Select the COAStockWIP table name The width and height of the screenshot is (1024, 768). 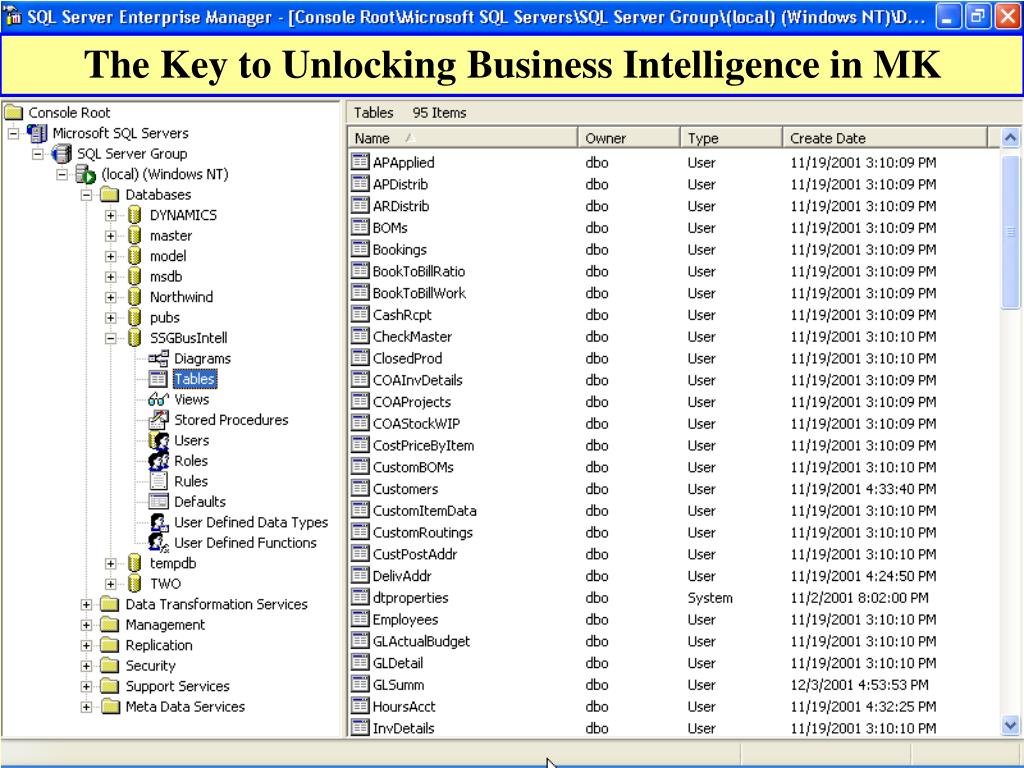pyautogui.click(x=417, y=423)
